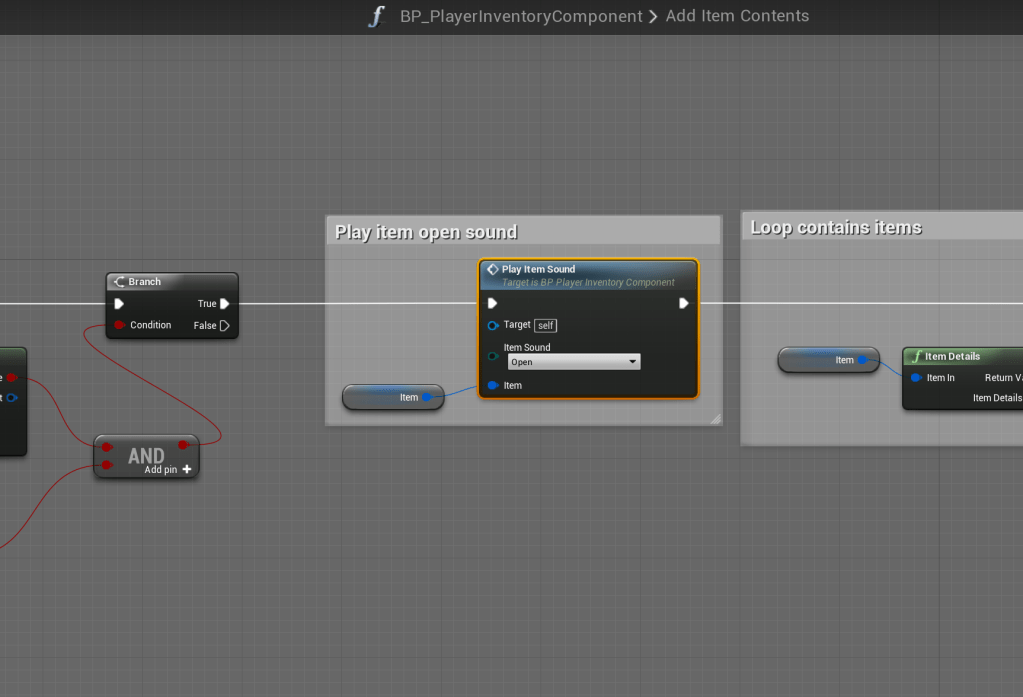Click Play Item Sound execution output pin

683,303
